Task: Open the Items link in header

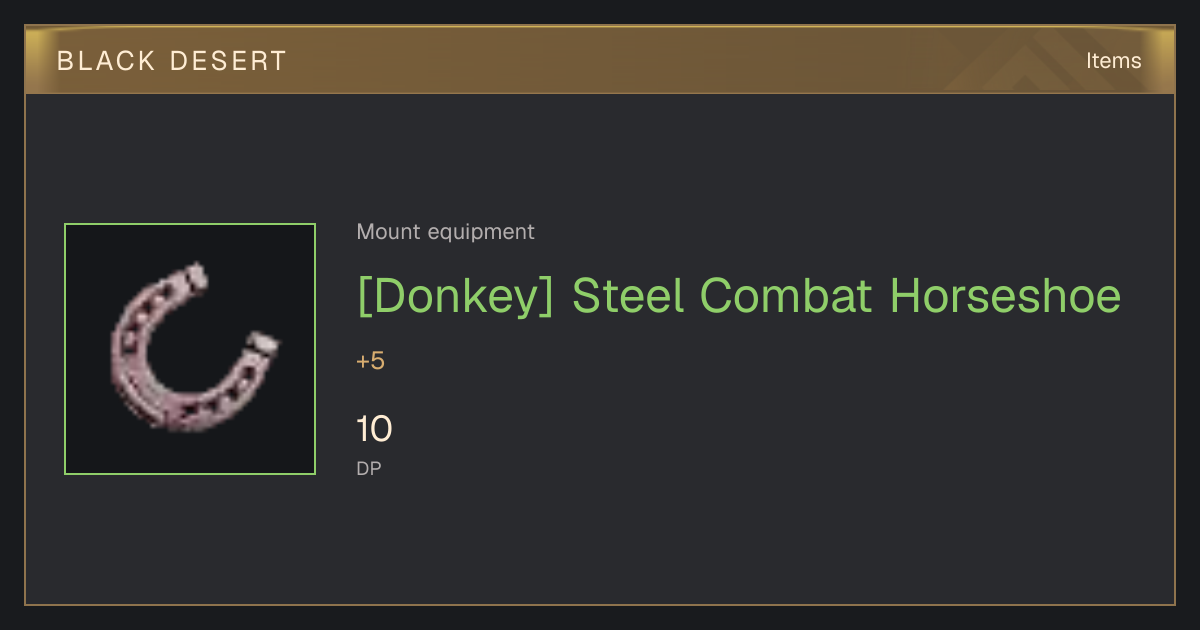Action: 1113,61
